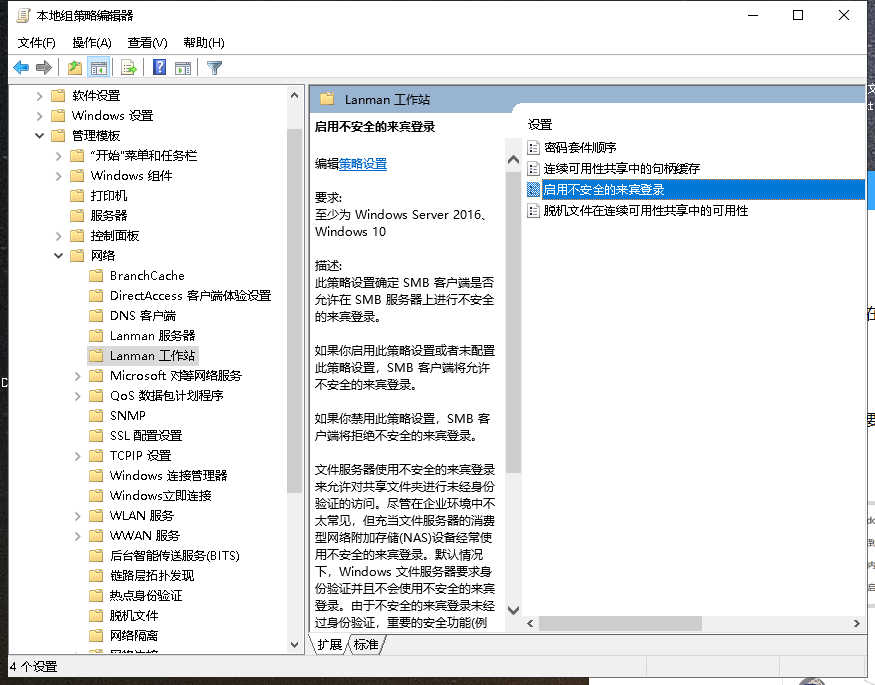The image size is (875, 685).
Task: Click the folder icon beside BranchCache
Action: 97,276
